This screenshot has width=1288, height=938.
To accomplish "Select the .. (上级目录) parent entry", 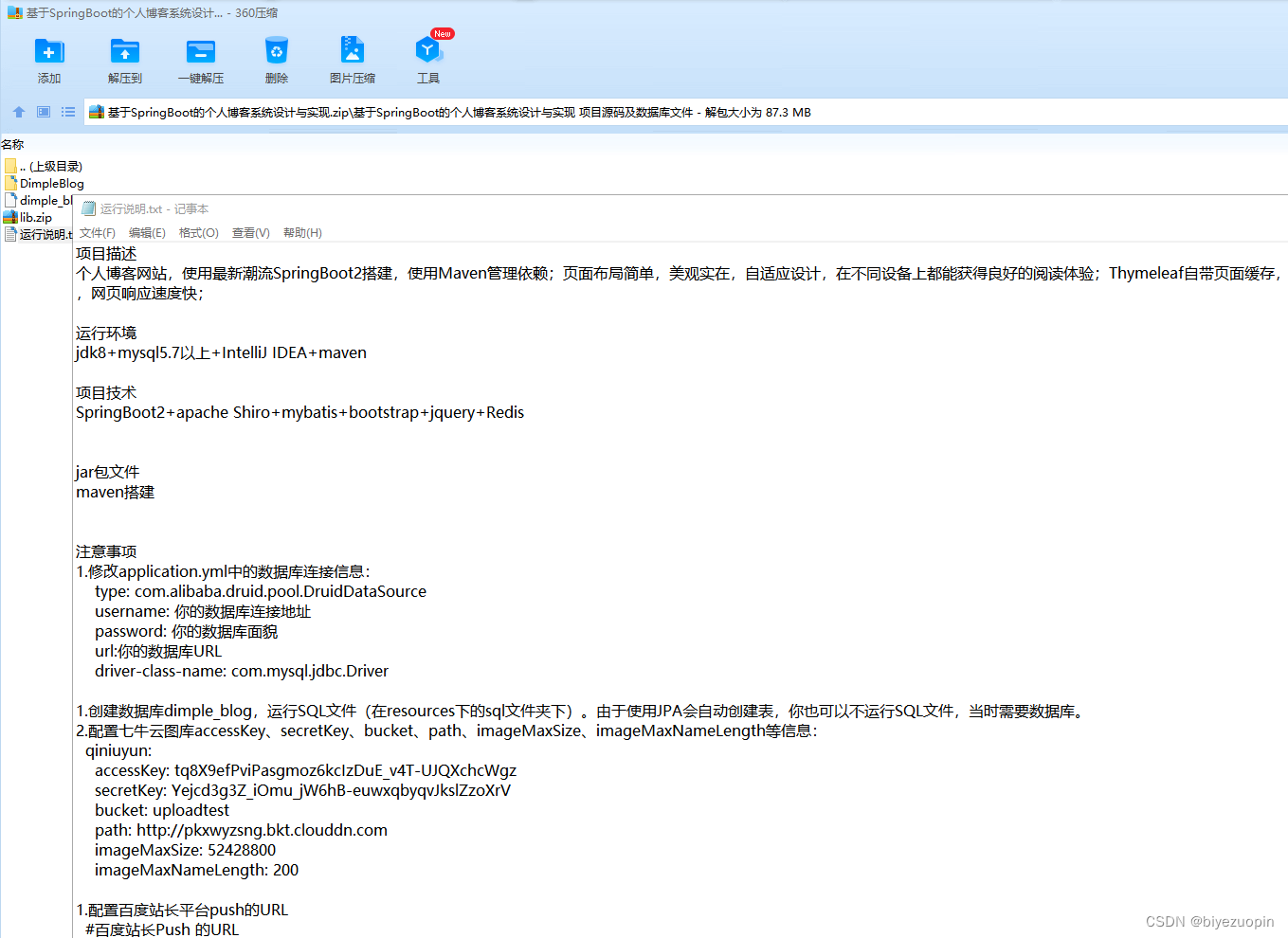I will coord(44,166).
